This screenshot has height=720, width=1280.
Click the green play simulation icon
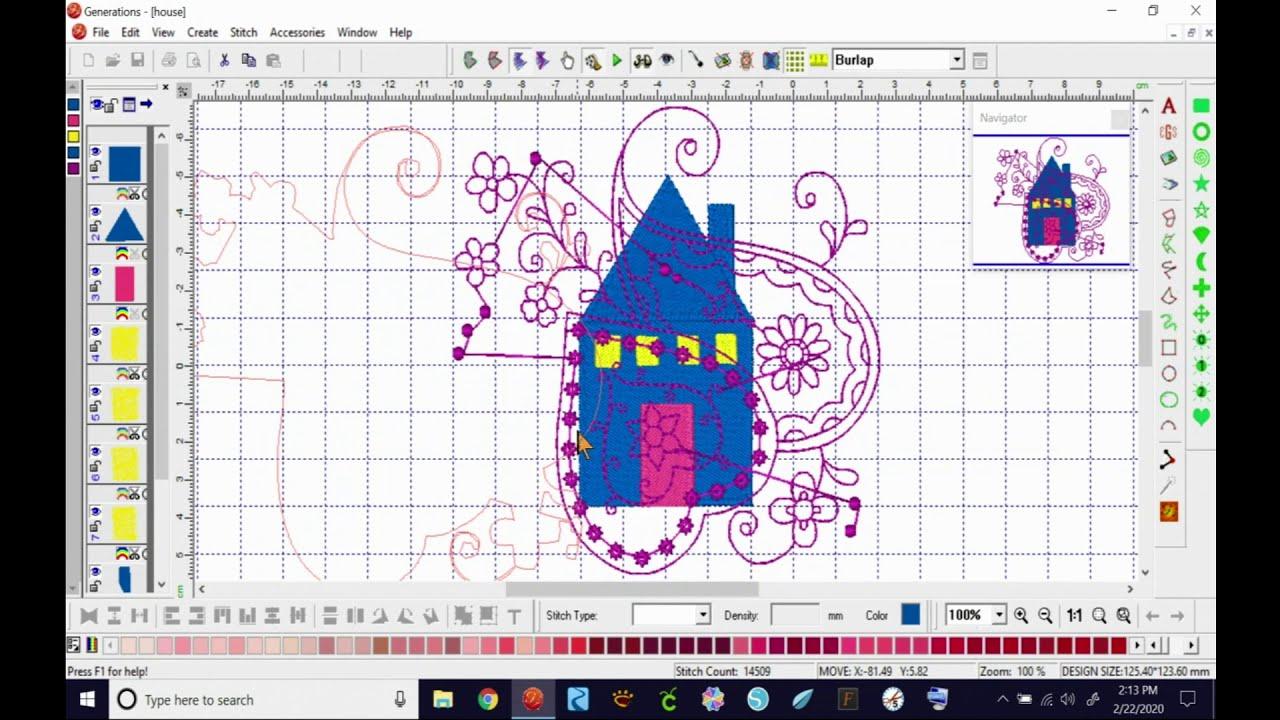[617, 61]
